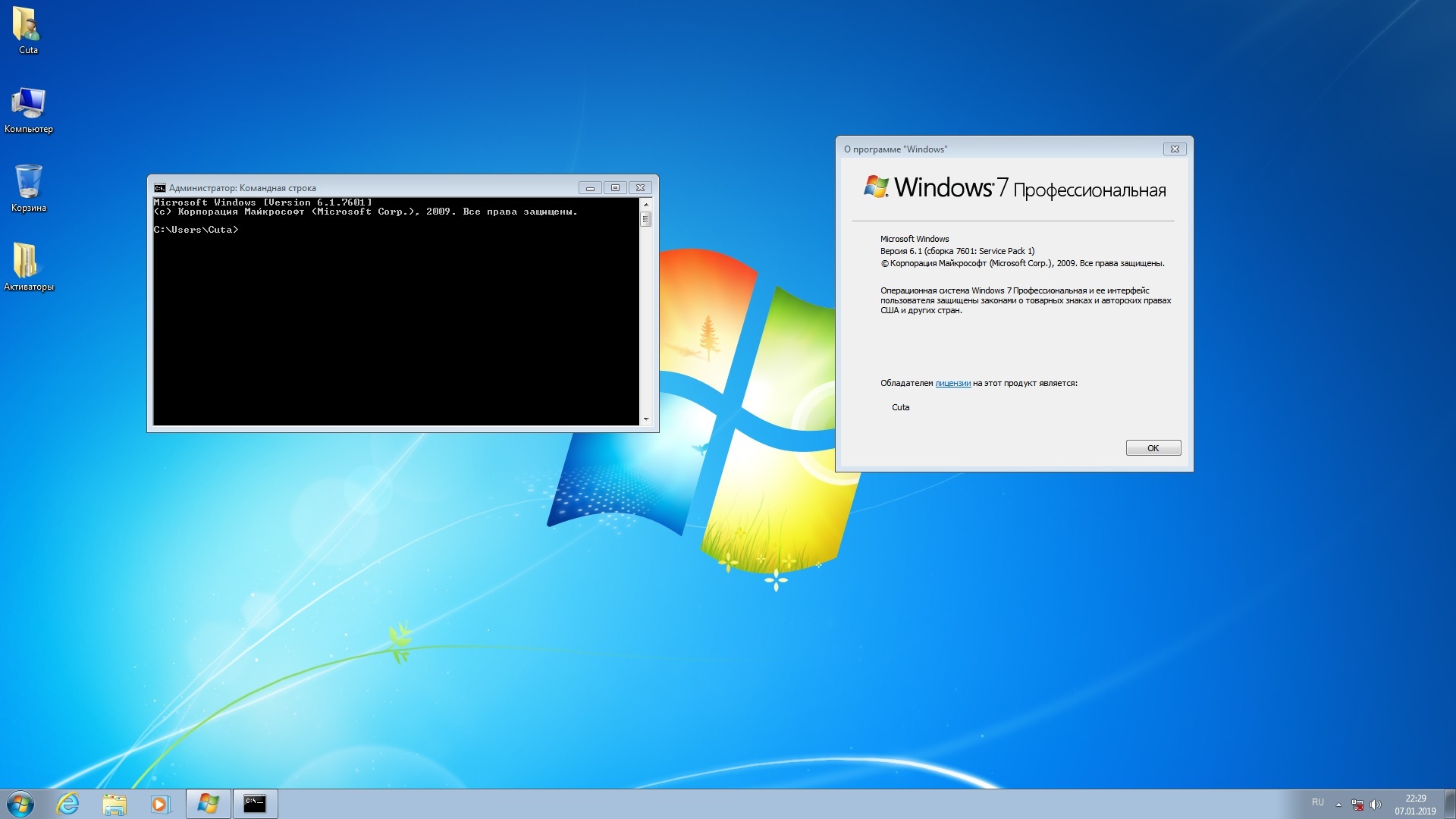
Task: Open Windows Explorer from the taskbar
Action: click(x=114, y=804)
